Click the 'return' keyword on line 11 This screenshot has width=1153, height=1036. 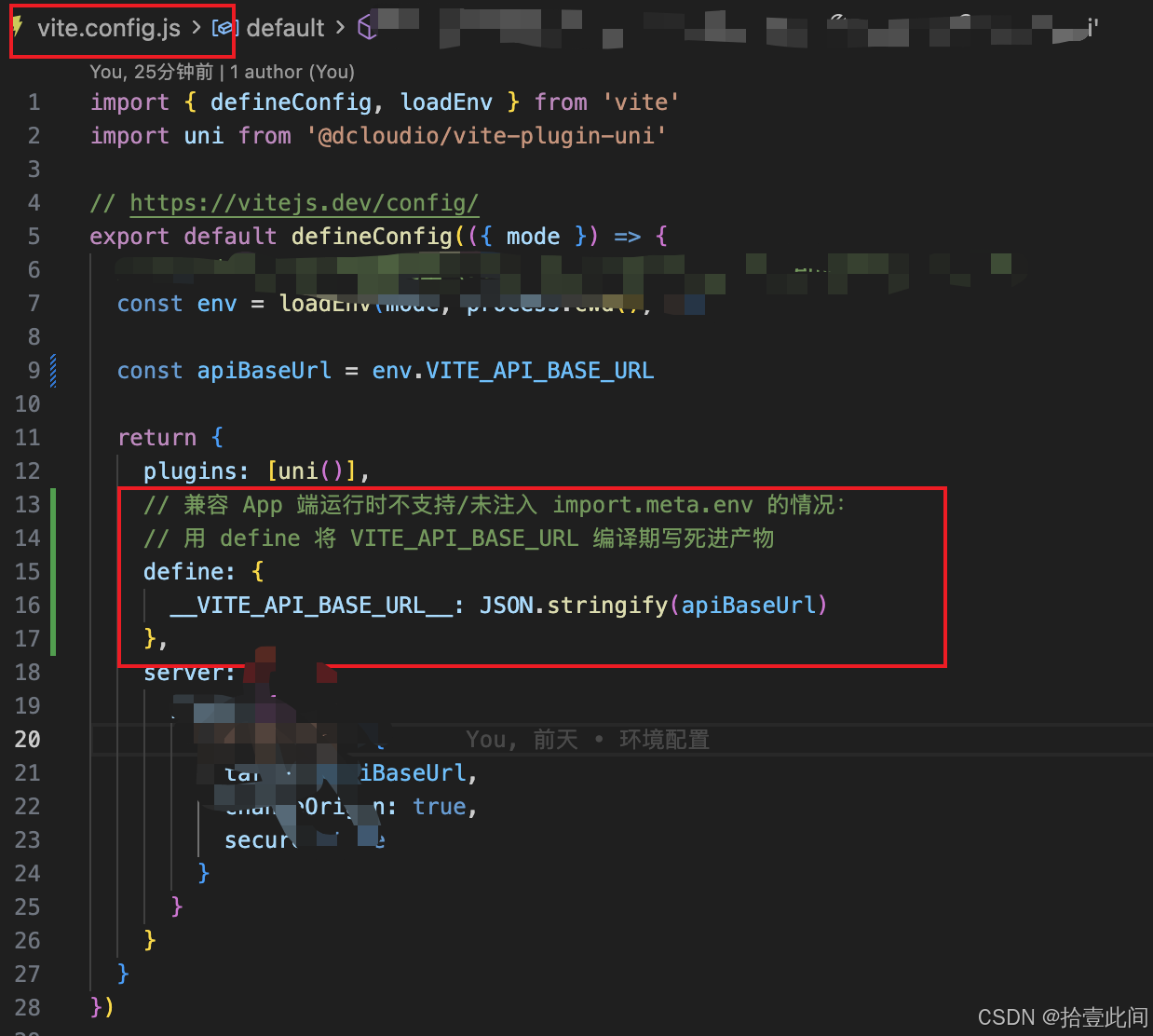click(x=157, y=438)
